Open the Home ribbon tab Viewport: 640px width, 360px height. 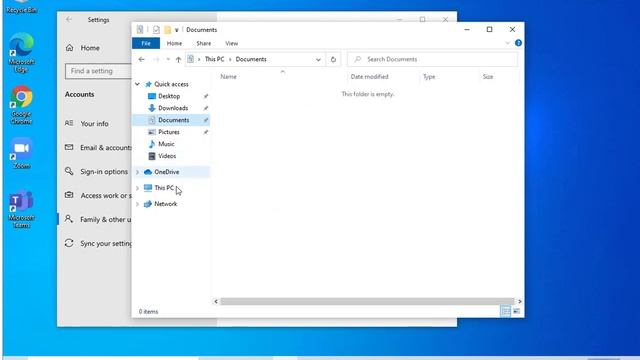click(x=174, y=43)
